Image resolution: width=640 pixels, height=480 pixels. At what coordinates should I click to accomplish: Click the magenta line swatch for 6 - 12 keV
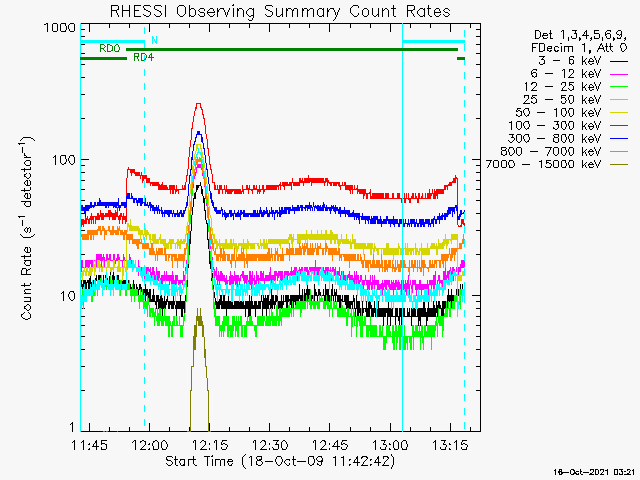(619, 74)
